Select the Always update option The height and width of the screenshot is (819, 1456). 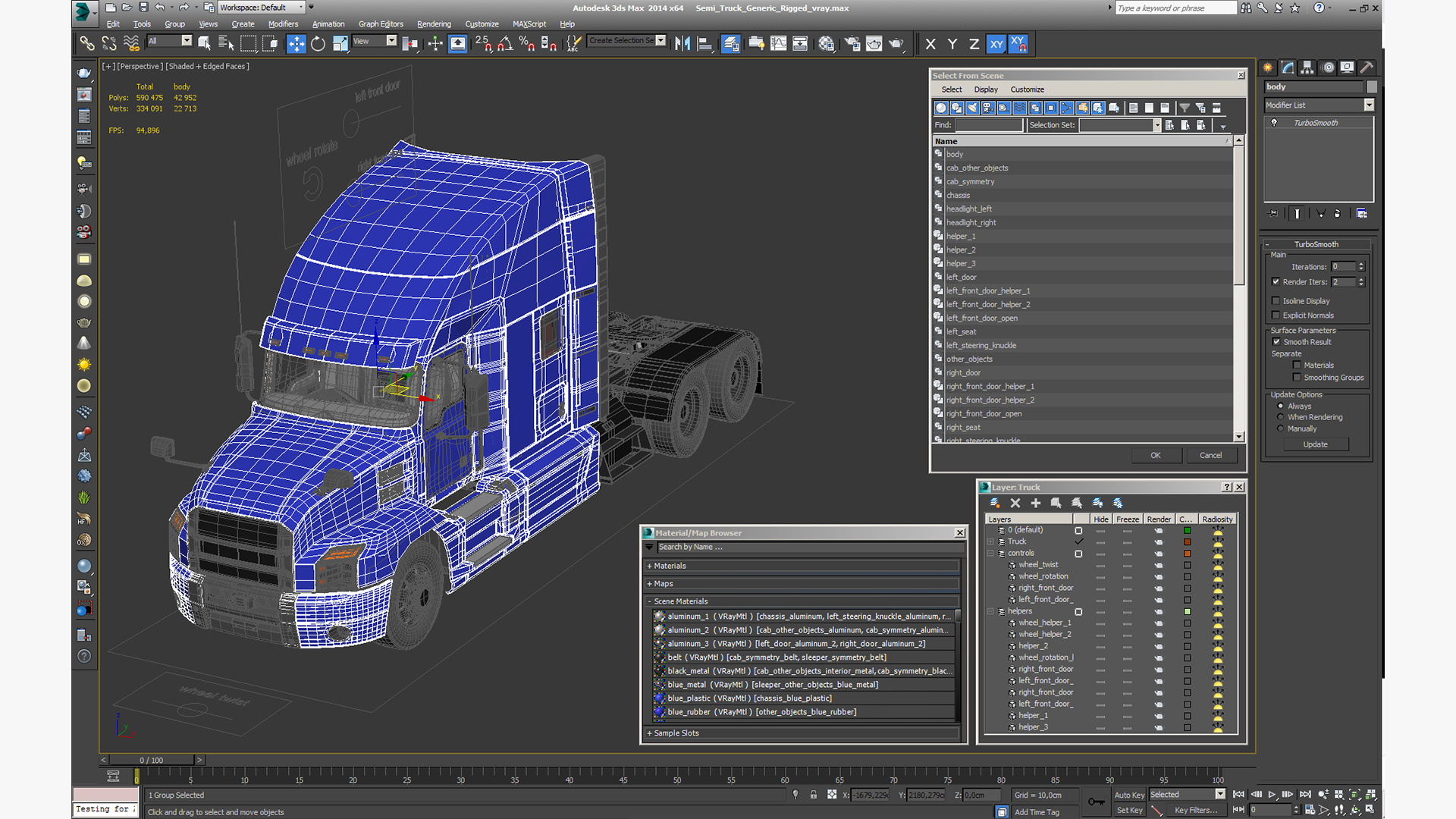[x=1281, y=406]
